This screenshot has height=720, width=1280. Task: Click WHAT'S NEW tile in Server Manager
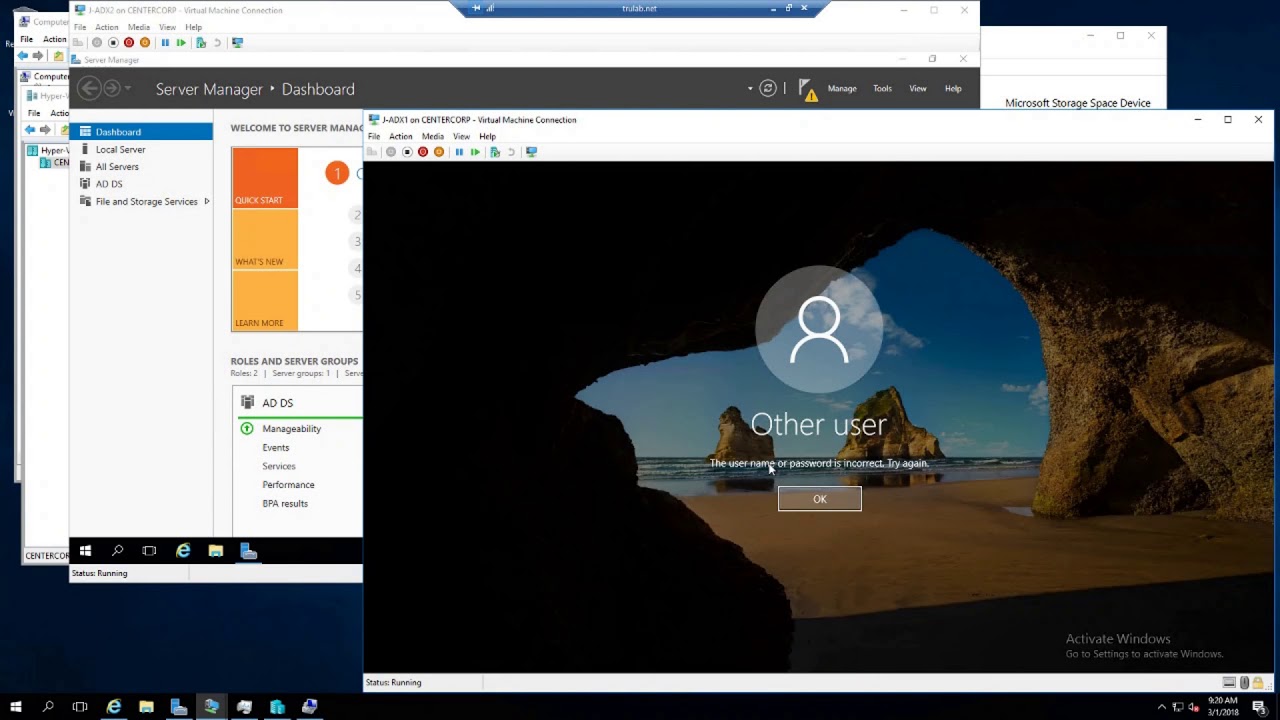pos(265,239)
